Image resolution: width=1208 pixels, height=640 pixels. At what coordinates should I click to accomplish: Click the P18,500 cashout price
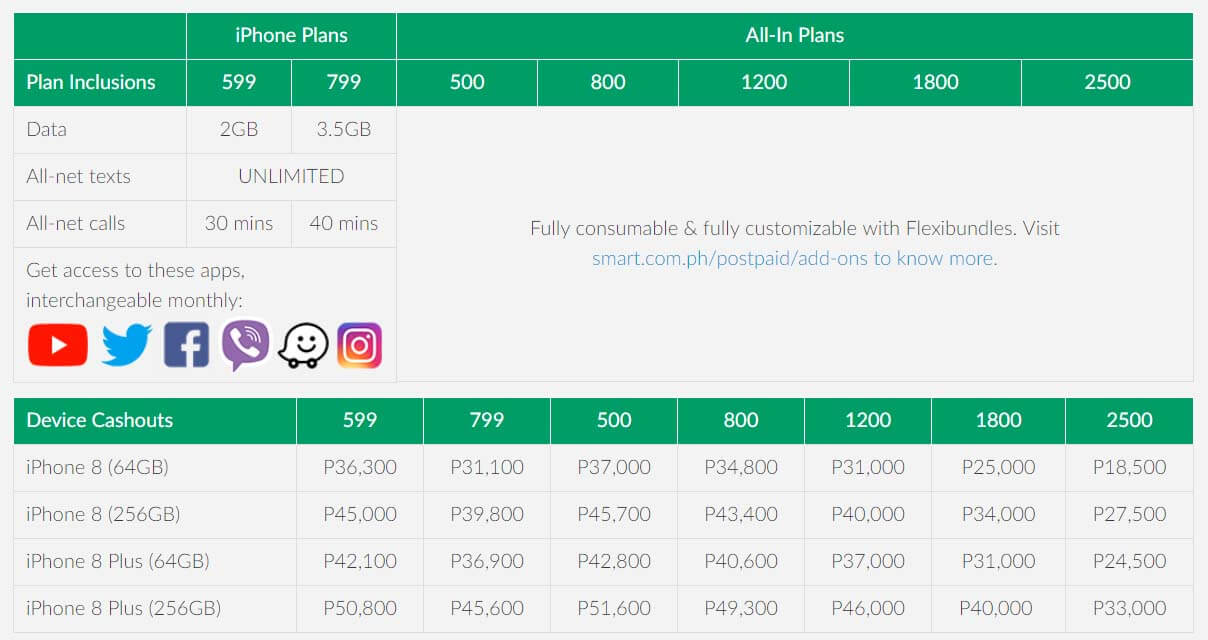point(1129,467)
